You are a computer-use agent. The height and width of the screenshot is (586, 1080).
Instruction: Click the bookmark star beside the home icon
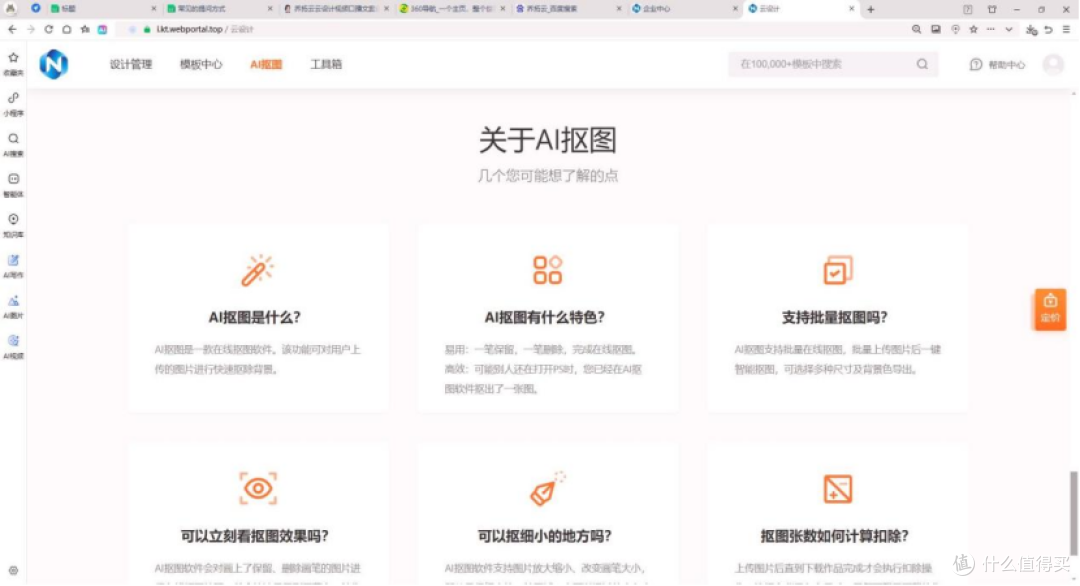(85, 30)
